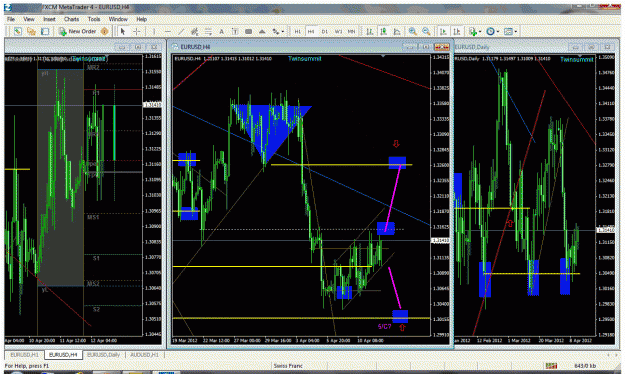Click the arrows objects icon

click(276, 31)
